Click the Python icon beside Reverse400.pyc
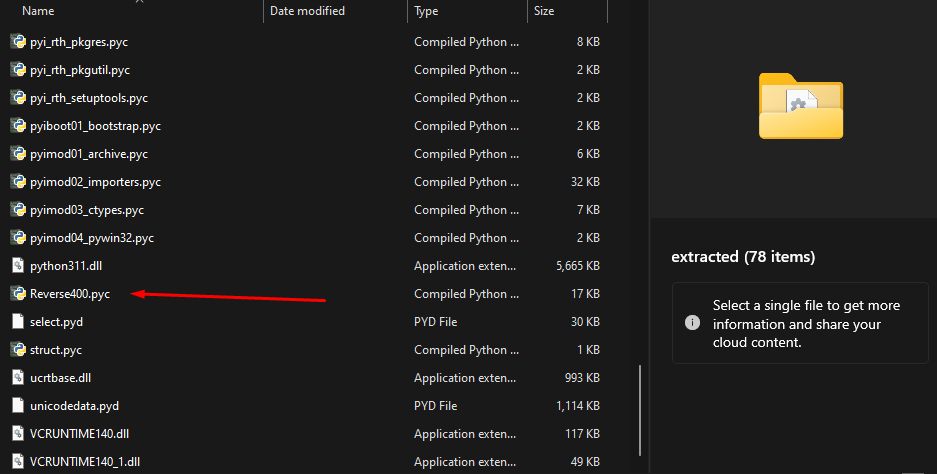Screen dimensions: 937x474 [x=18, y=294]
